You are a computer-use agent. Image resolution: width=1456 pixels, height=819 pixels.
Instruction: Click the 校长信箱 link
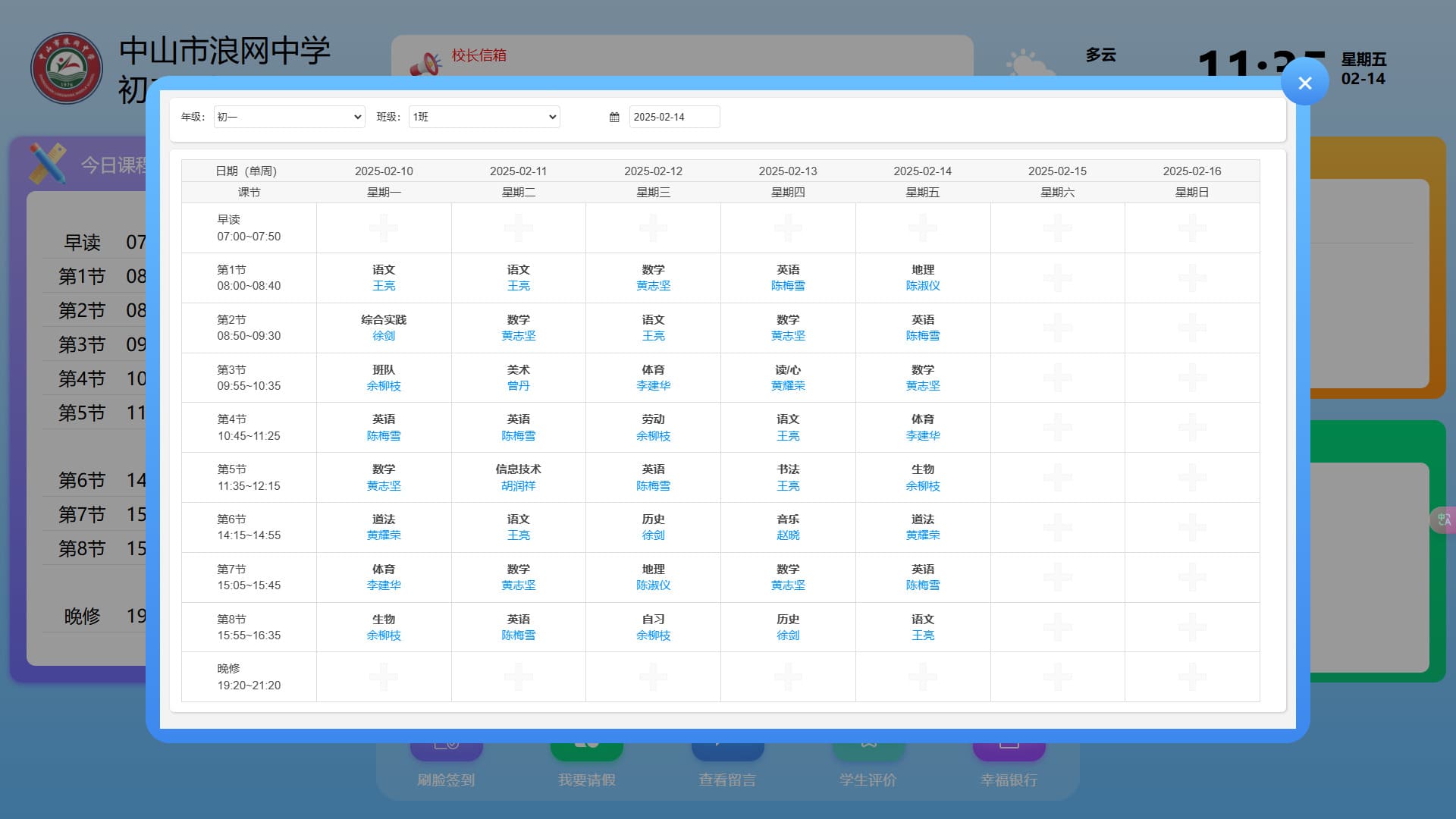coord(479,55)
